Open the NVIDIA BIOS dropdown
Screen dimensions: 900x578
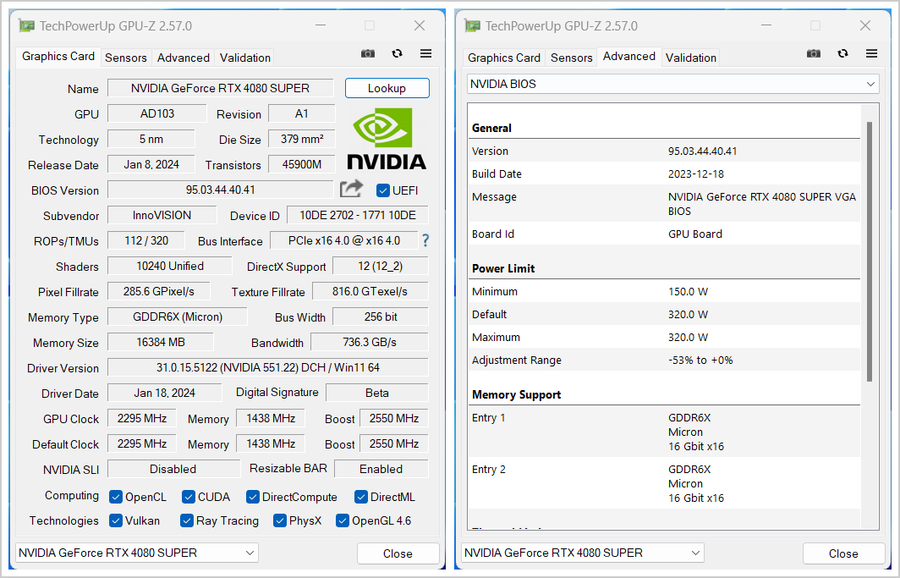pos(673,84)
